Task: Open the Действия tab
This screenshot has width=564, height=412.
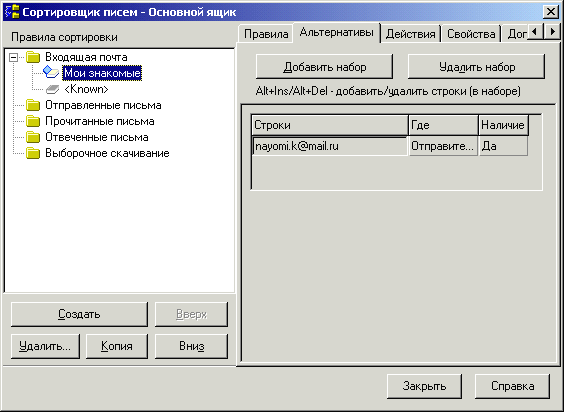Action: click(410, 34)
